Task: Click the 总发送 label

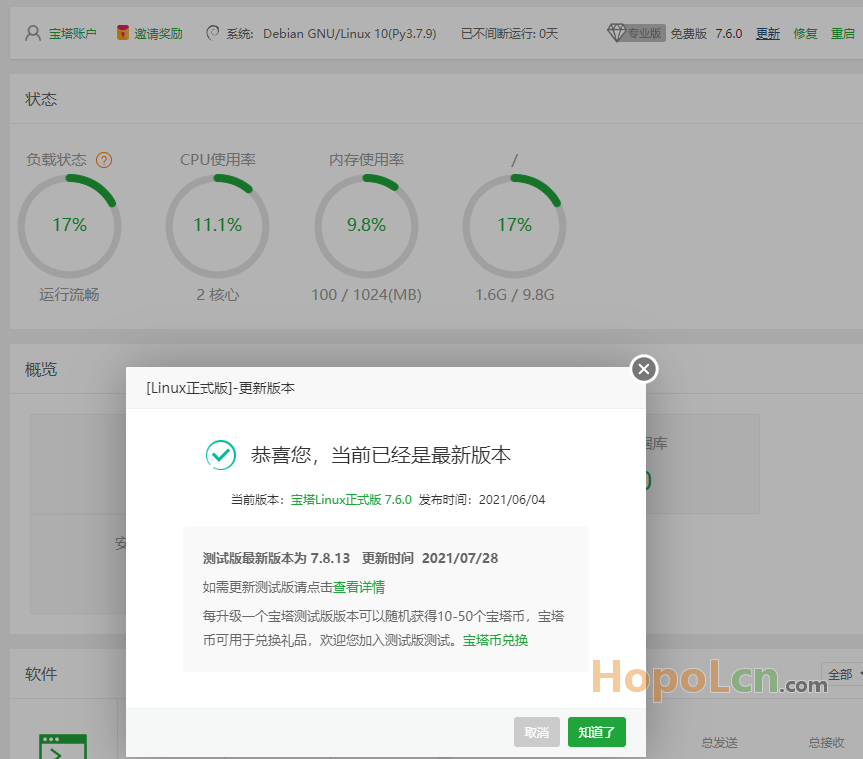Action: coord(719,742)
